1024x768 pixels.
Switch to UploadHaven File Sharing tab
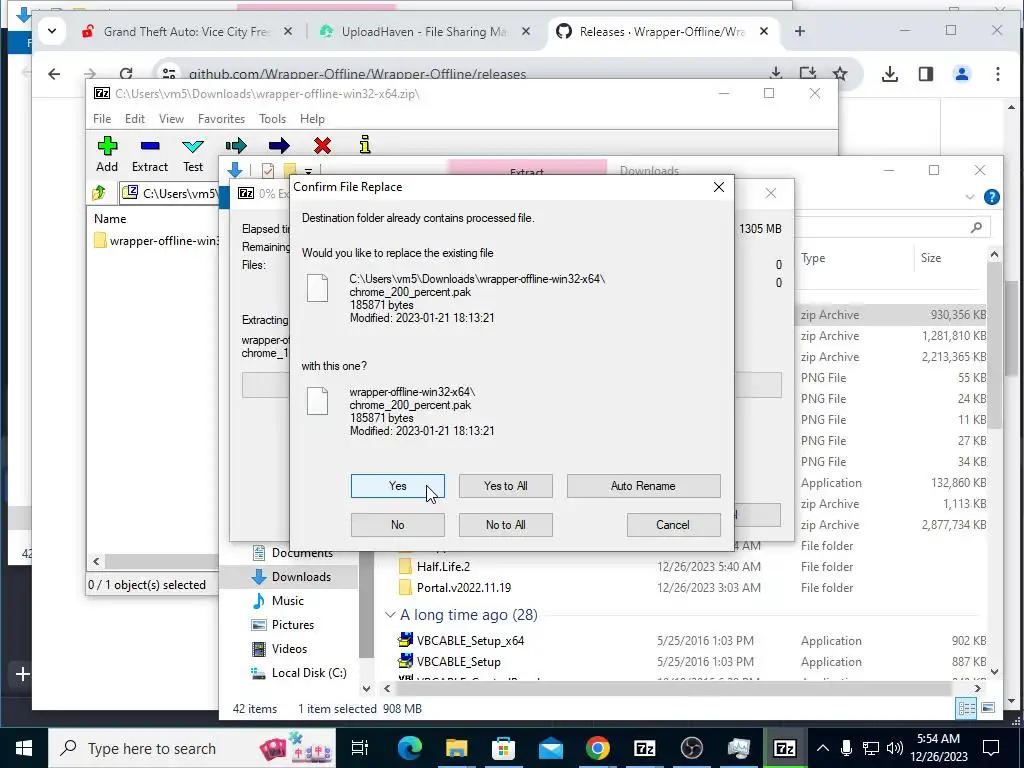(x=423, y=31)
